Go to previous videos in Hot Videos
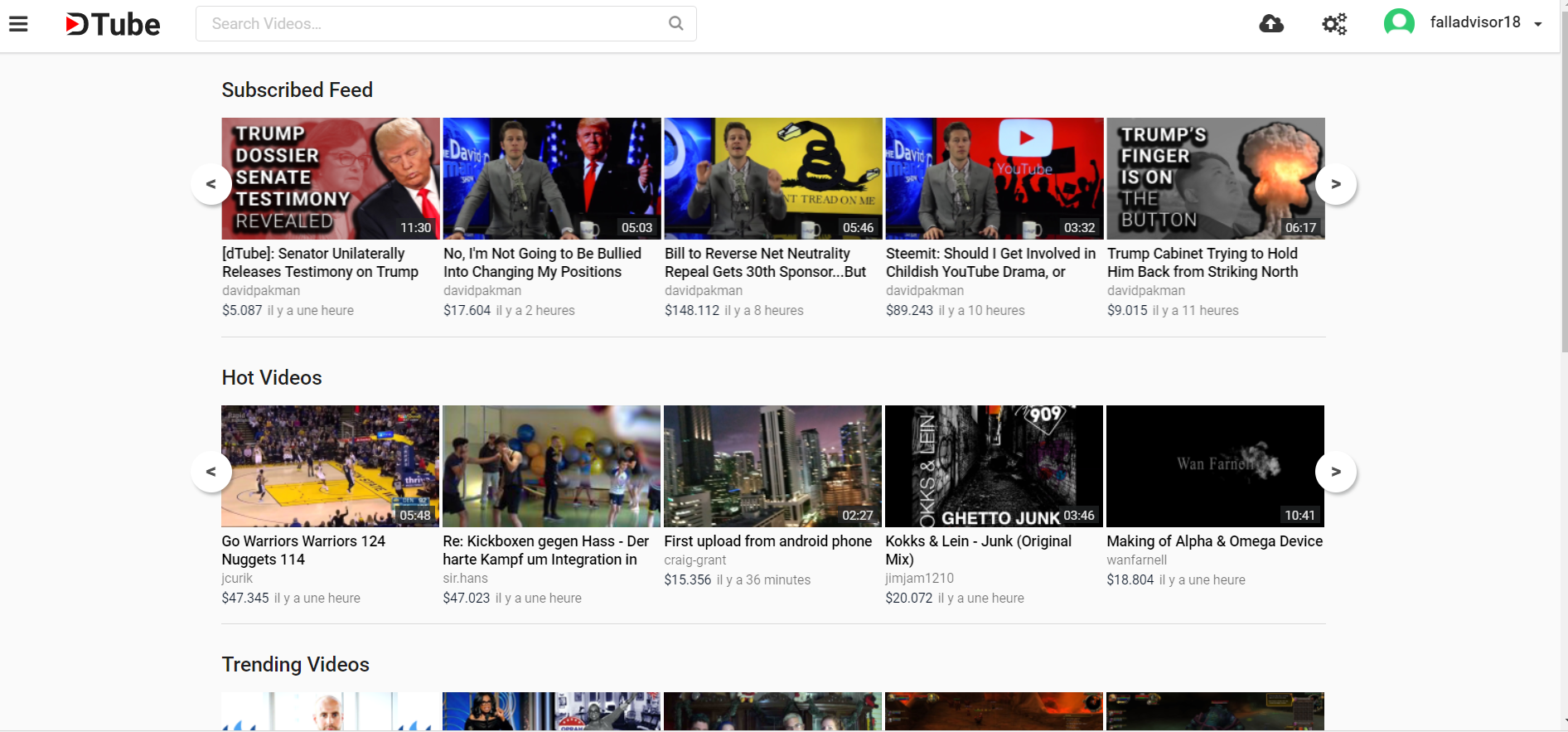The width and height of the screenshot is (1568, 732). [x=211, y=472]
